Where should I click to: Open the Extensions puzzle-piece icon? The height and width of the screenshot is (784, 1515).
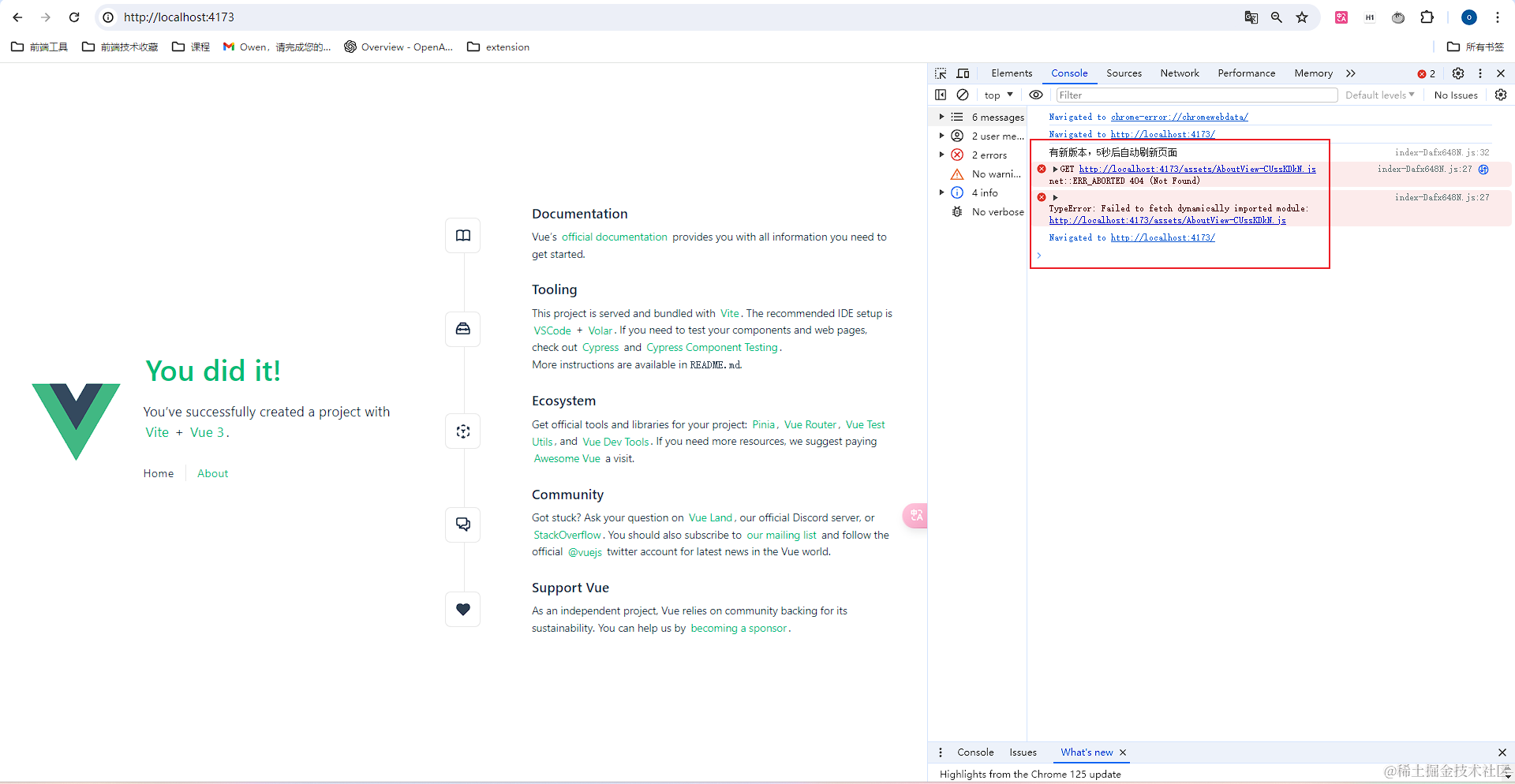[1427, 17]
